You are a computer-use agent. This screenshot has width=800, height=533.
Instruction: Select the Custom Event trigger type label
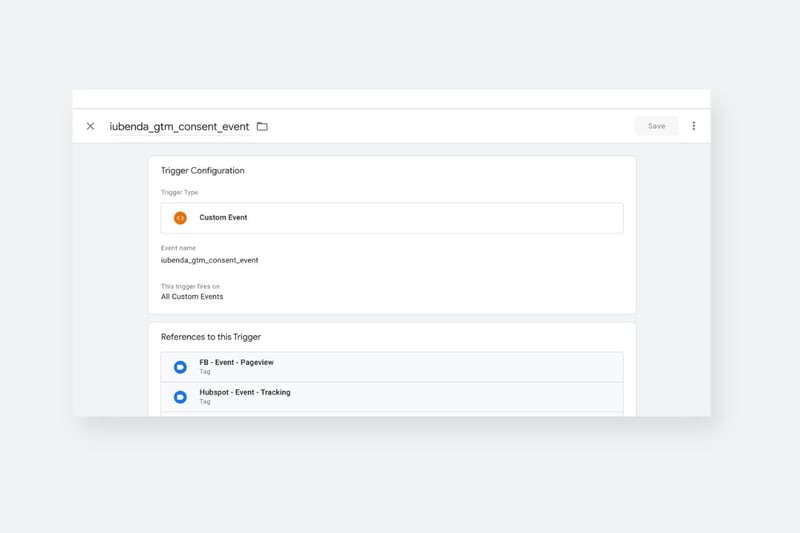(223, 217)
